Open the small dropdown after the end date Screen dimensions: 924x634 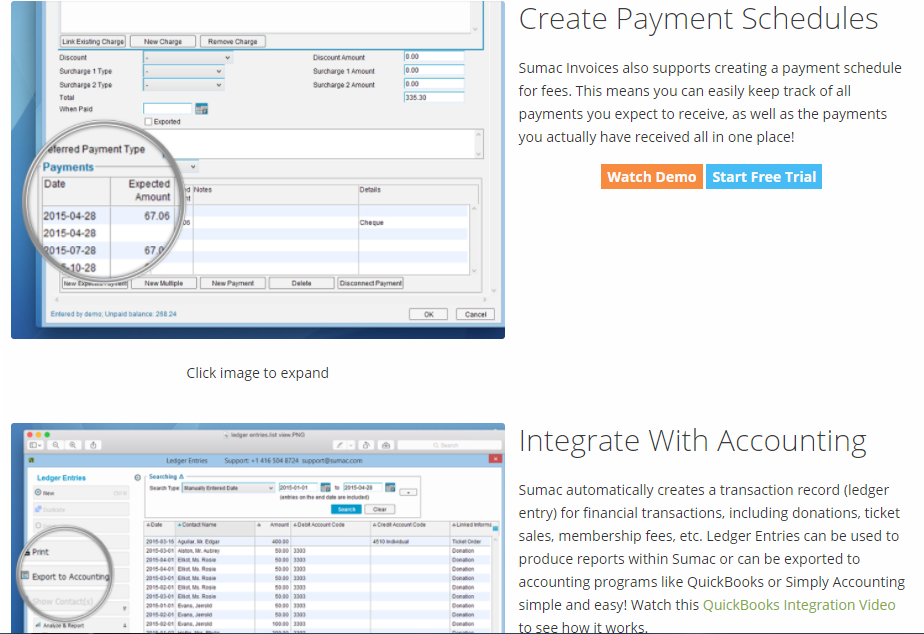(x=408, y=492)
